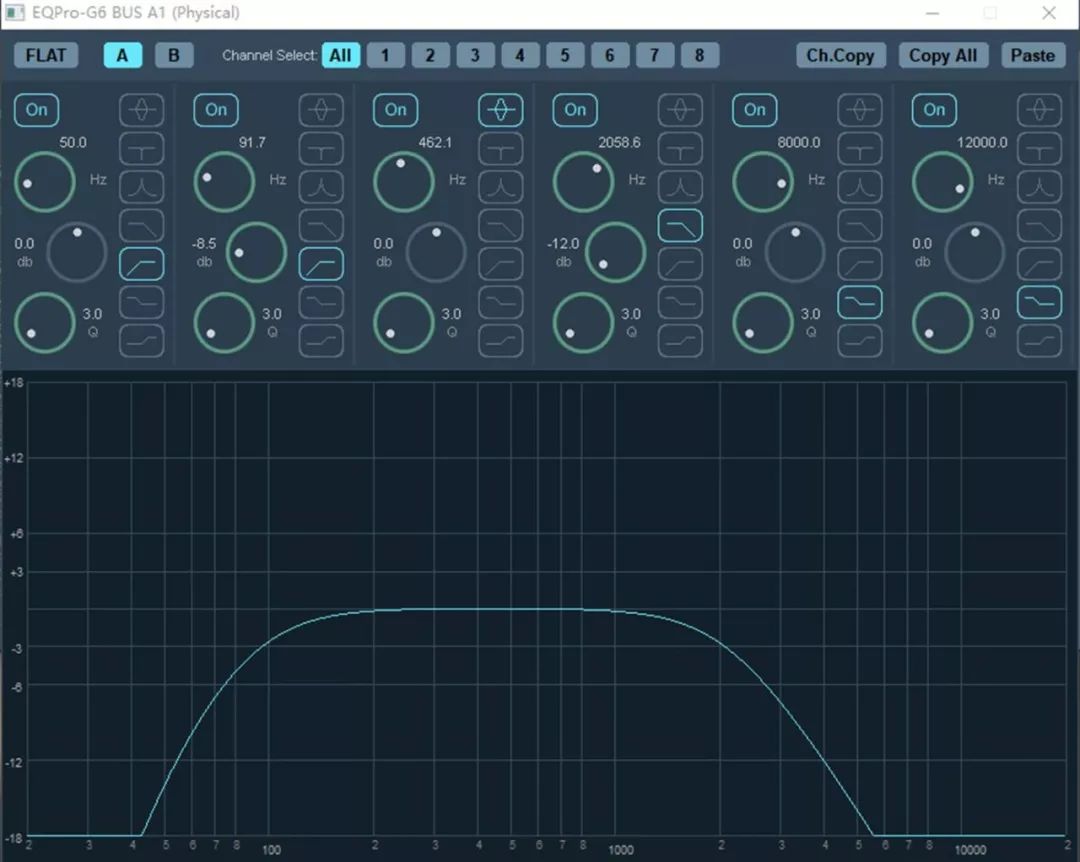Viewport: 1080px width, 862px height.
Task: Turn off the 12000.0 Hz band On switch
Action: pyautogui.click(x=934, y=110)
